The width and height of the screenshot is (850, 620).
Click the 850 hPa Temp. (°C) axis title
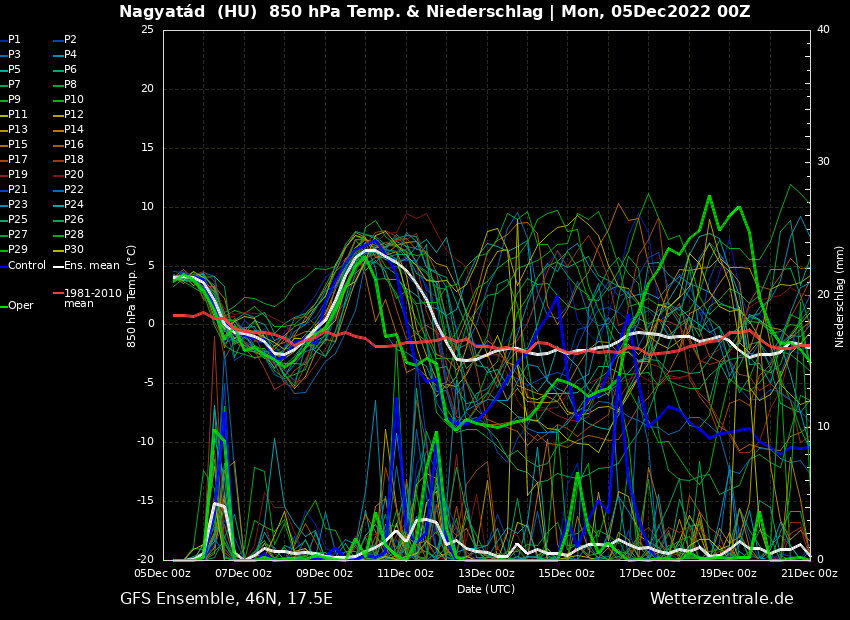[x=132, y=295]
